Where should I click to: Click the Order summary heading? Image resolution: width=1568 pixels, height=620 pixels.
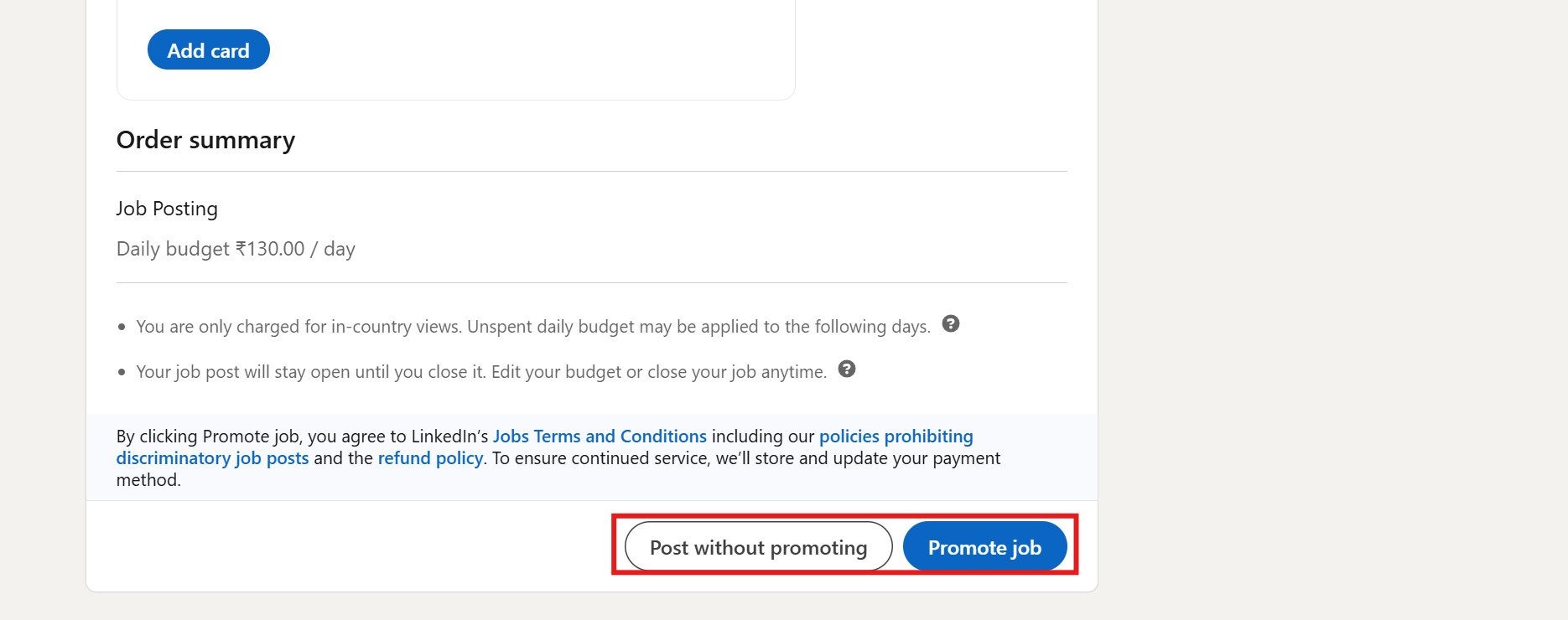click(205, 139)
